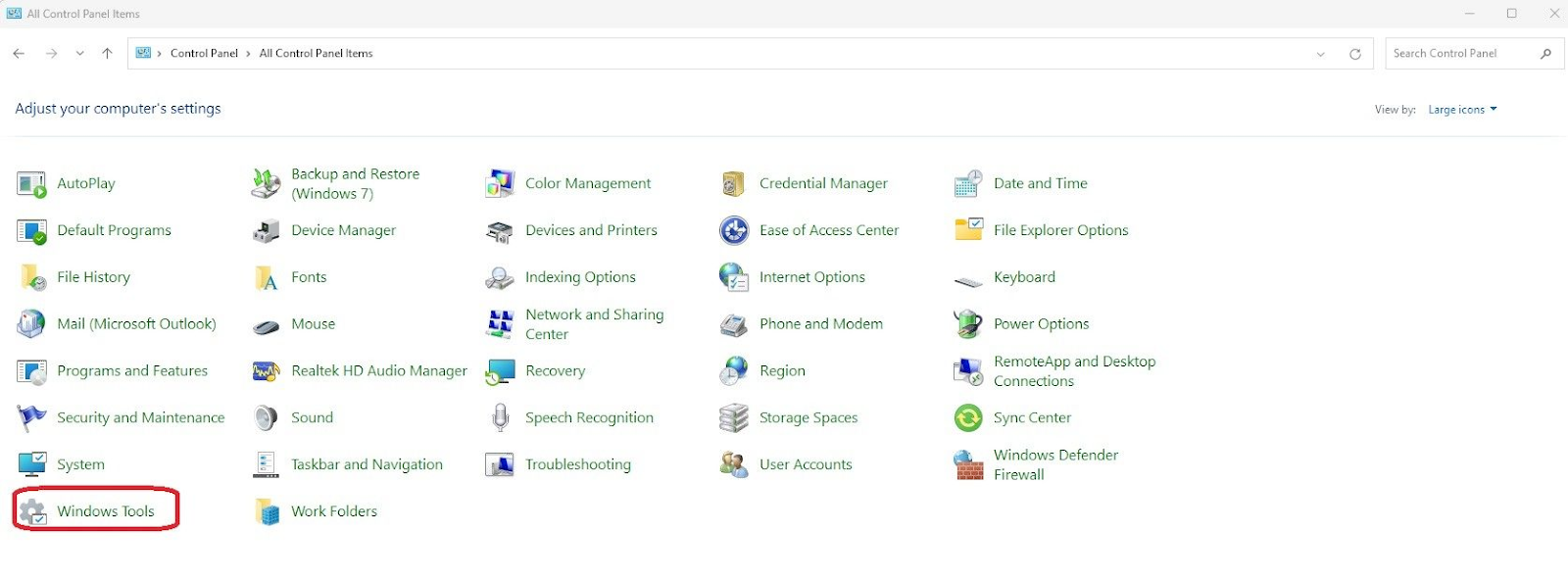This screenshot has width=1568, height=580.
Task: Click the 'Control Panel' breadcrumb segment
Action: tap(204, 54)
